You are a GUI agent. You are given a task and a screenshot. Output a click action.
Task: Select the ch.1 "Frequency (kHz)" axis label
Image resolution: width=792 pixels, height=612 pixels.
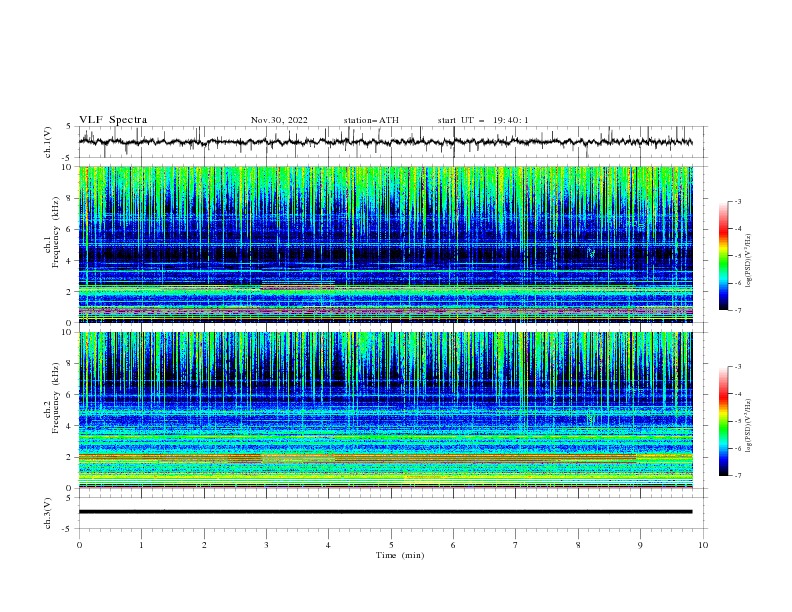point(56,233)
